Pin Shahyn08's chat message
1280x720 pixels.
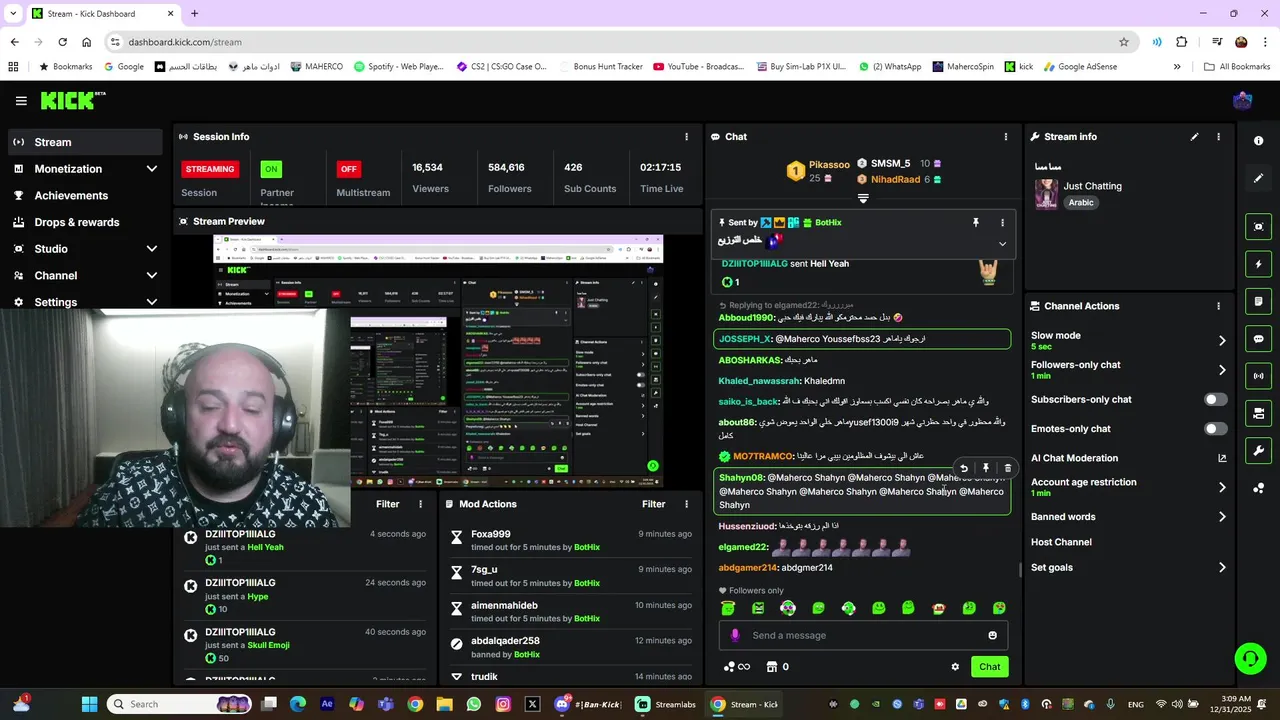tap(986, 468)
